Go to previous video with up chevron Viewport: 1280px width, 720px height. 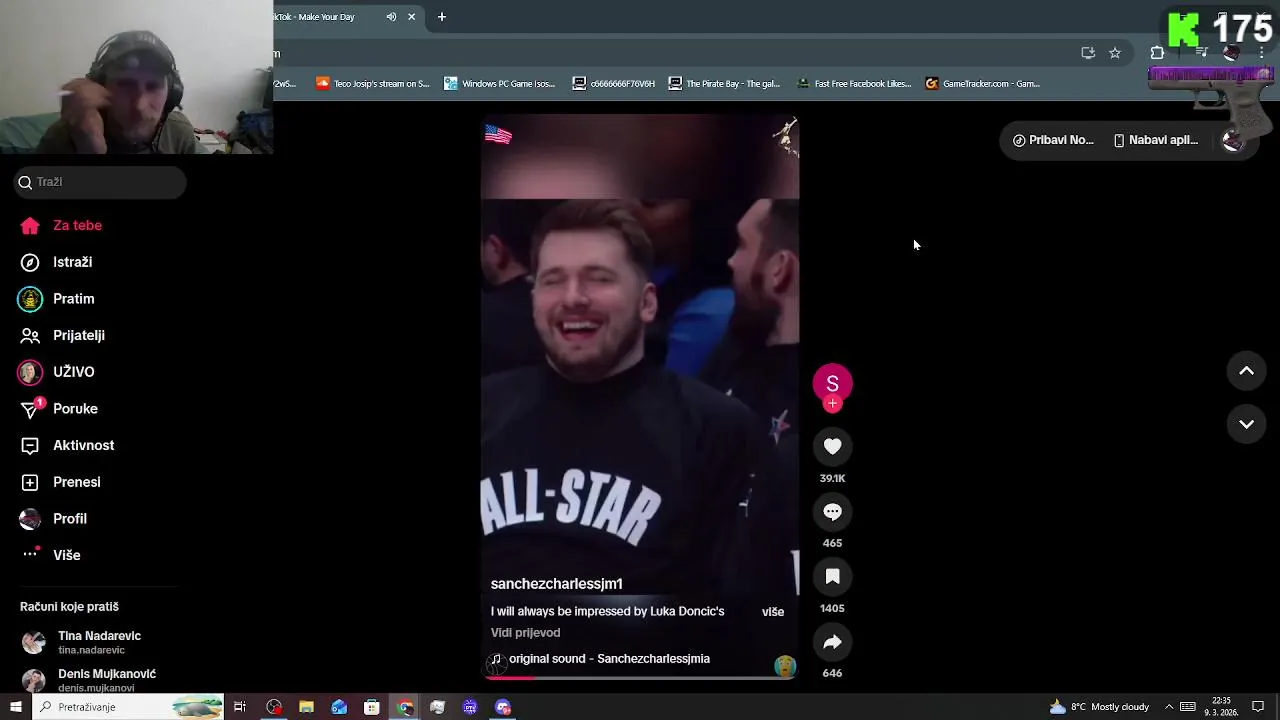[x=1246, y=371]
